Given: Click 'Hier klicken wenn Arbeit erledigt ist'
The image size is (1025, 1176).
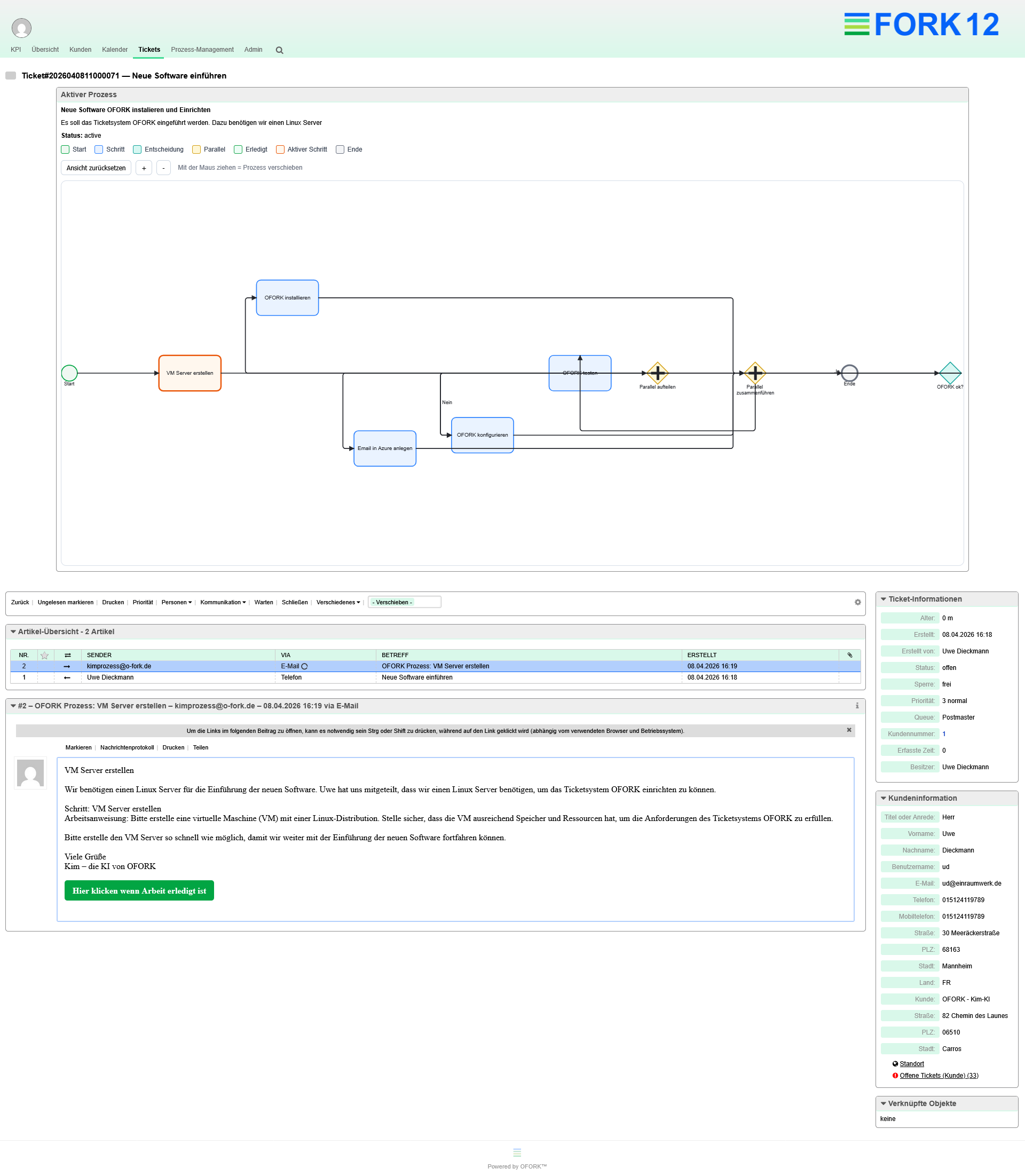Looking at the screenshot, I should click(139, 890).
